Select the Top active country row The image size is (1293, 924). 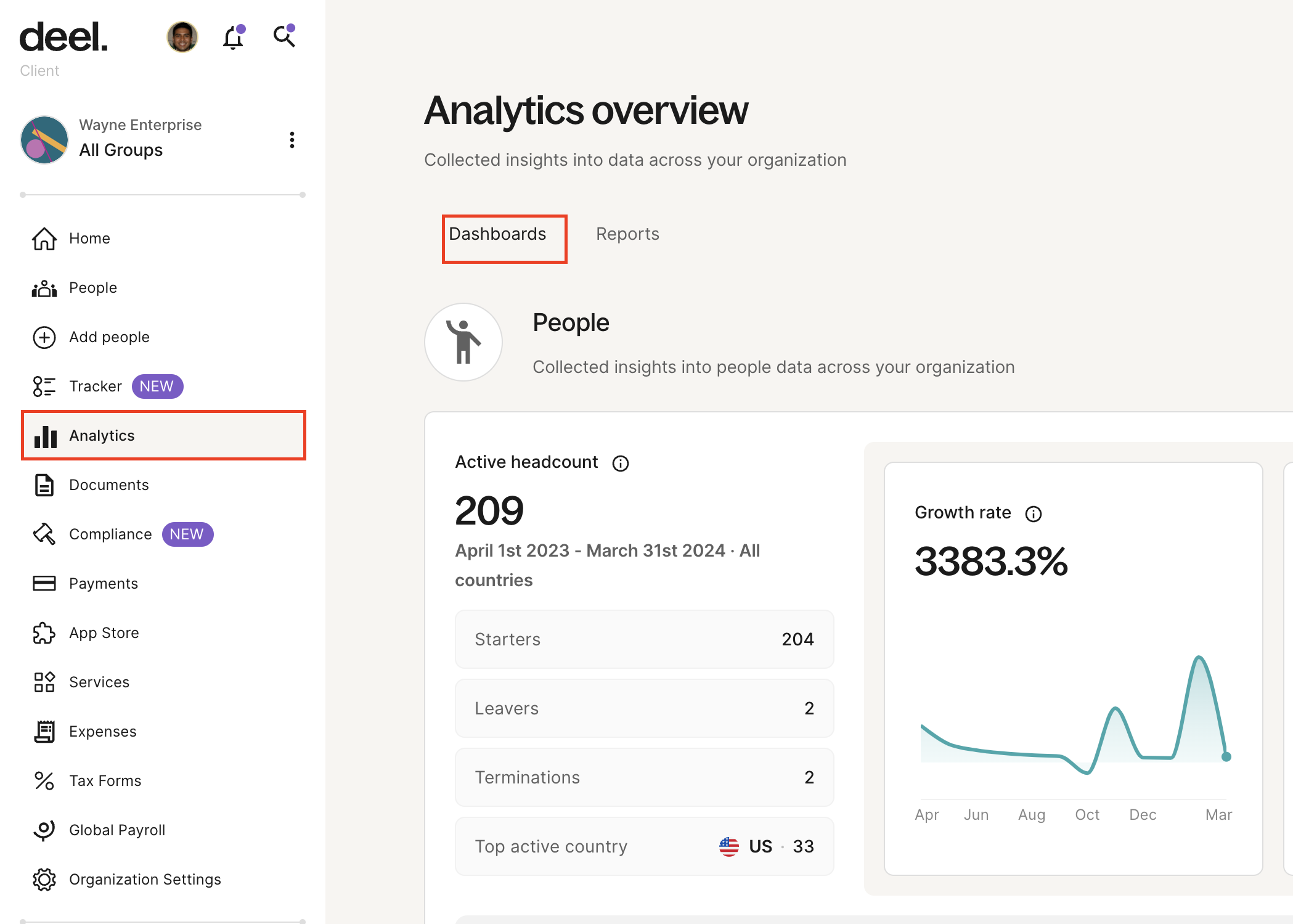click(644, 846)
